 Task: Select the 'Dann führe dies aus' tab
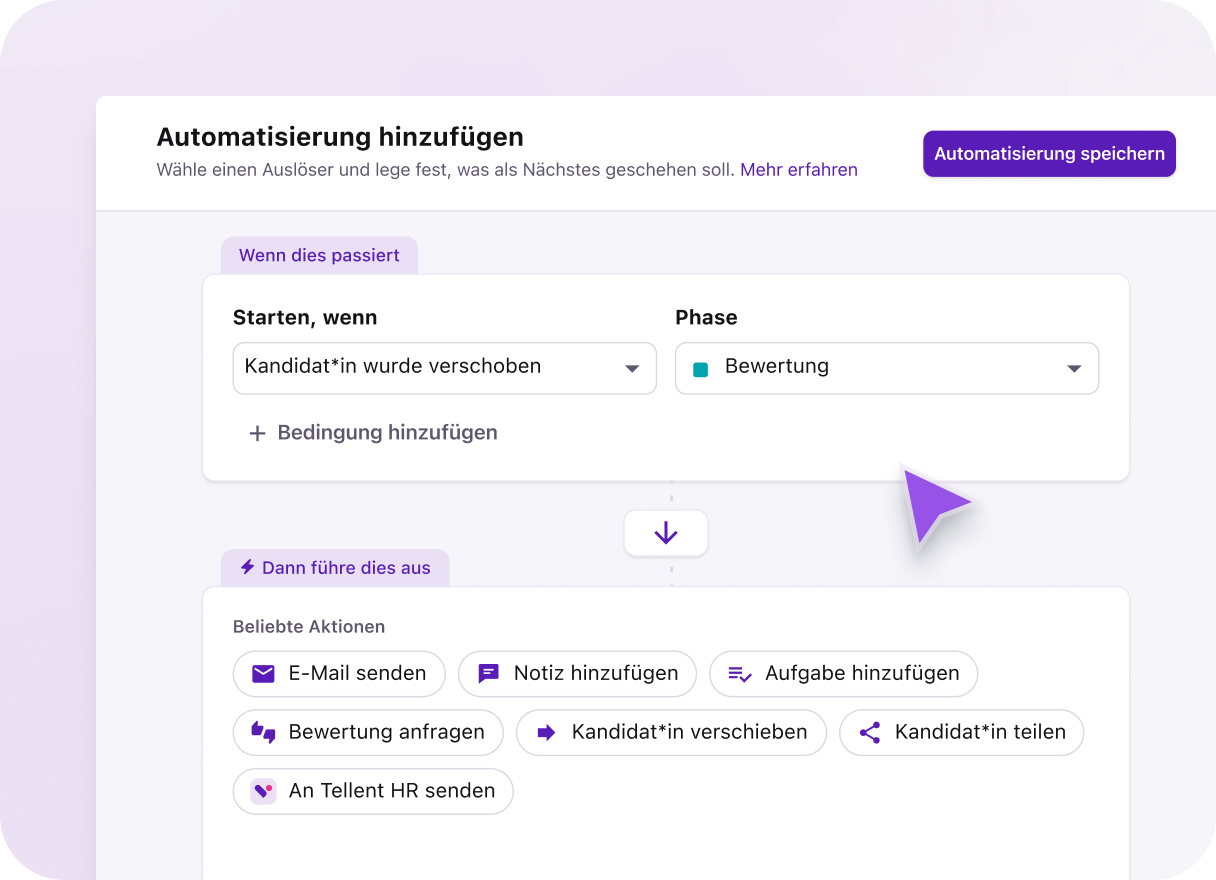(x=335, y=568)
